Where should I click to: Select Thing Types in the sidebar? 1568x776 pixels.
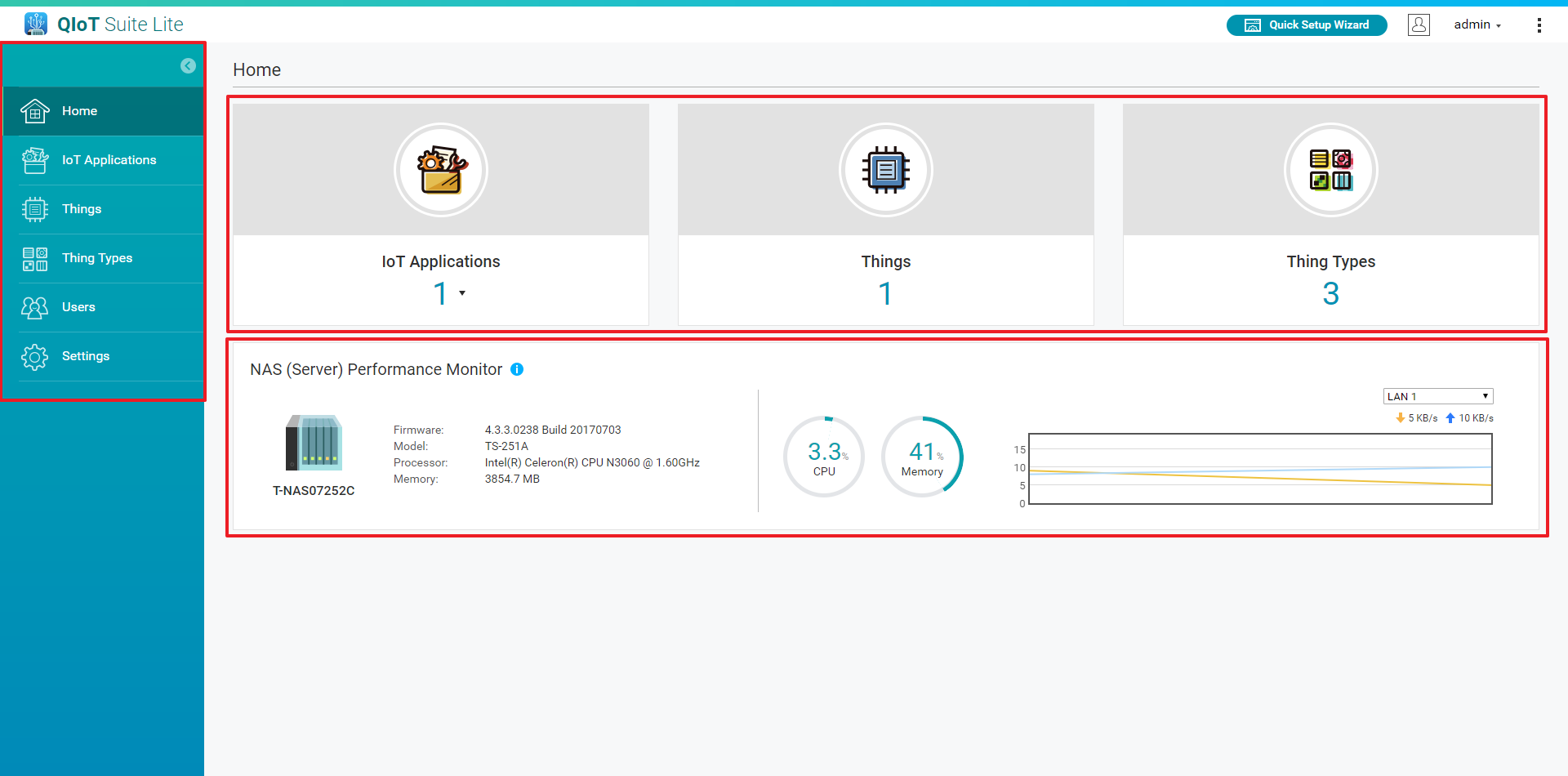[96, 258]
